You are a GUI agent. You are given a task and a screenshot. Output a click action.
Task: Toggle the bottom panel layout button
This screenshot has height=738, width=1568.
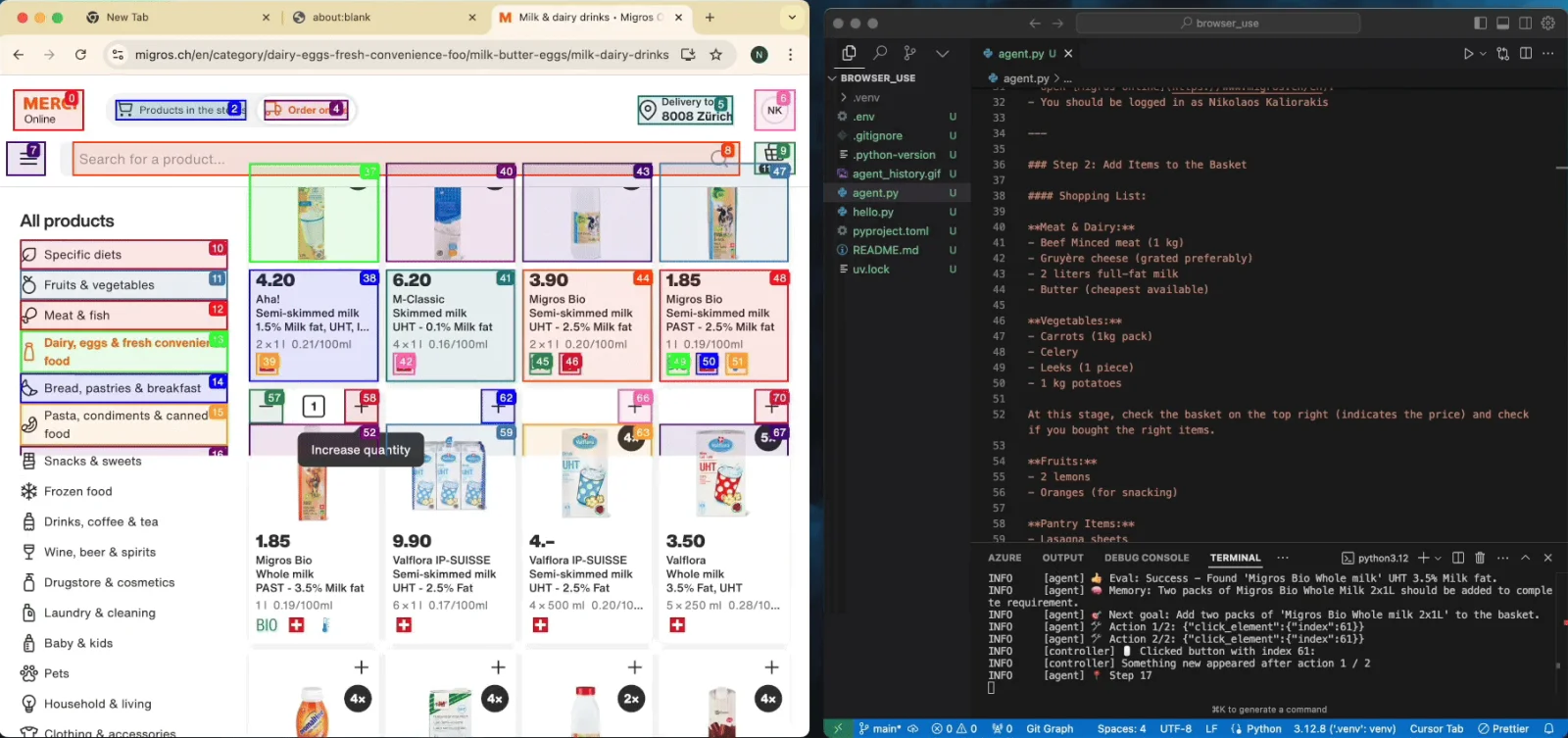[1502, 23]
